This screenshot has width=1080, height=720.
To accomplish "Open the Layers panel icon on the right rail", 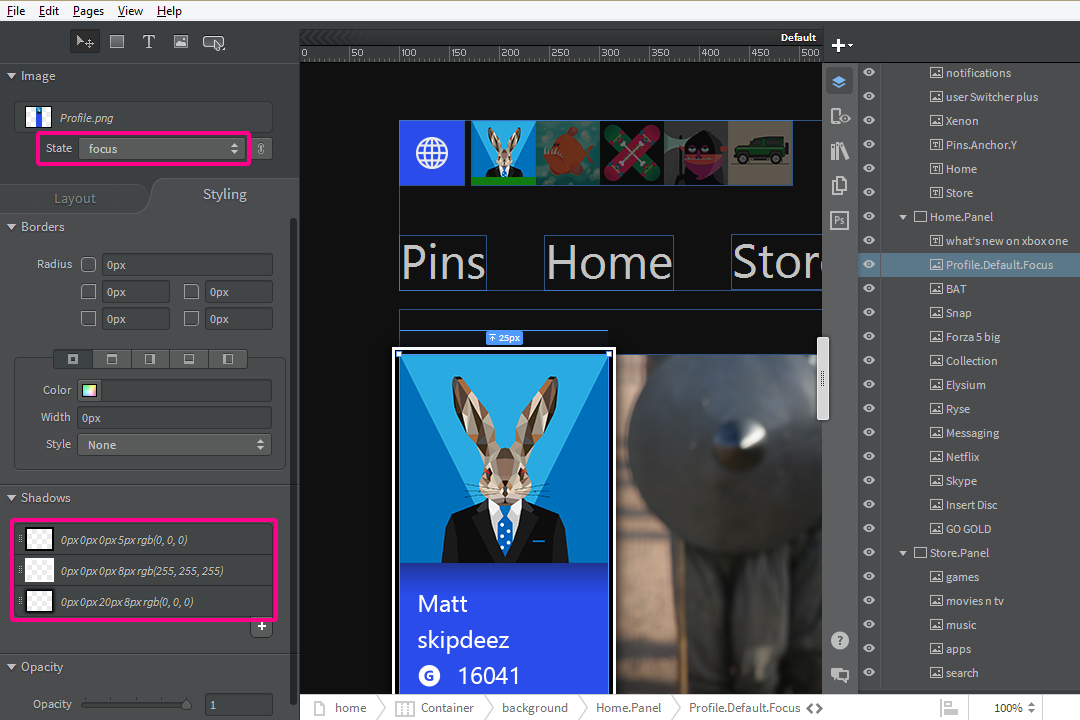I will click(839, 81).
